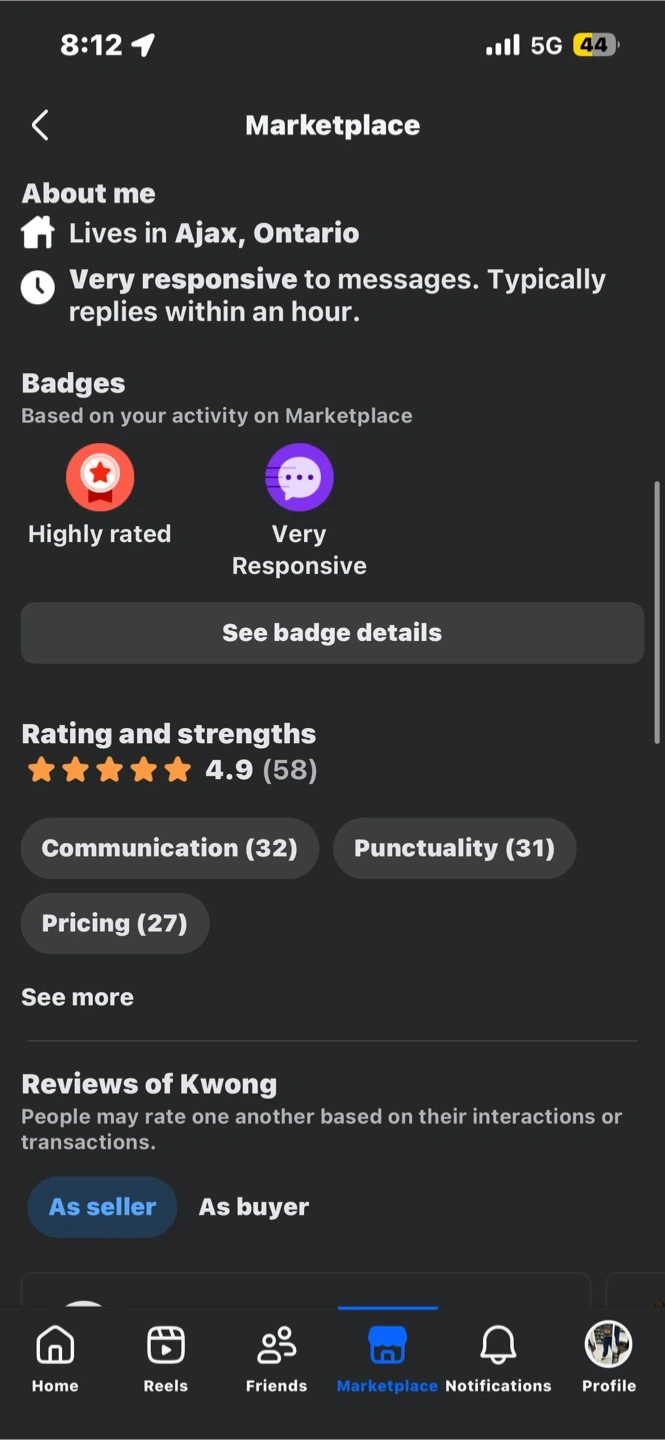This screenshot has height=1440, width=665.
Task: Tap the 4.9 (58) rating count
Action: (261, 770)
